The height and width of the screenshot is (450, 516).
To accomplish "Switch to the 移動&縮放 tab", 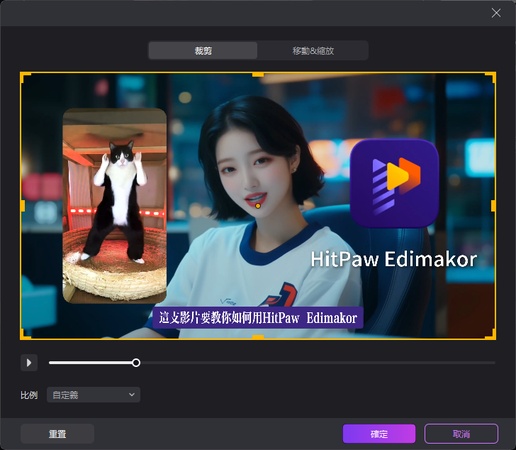I will click(x=313, y=51).
